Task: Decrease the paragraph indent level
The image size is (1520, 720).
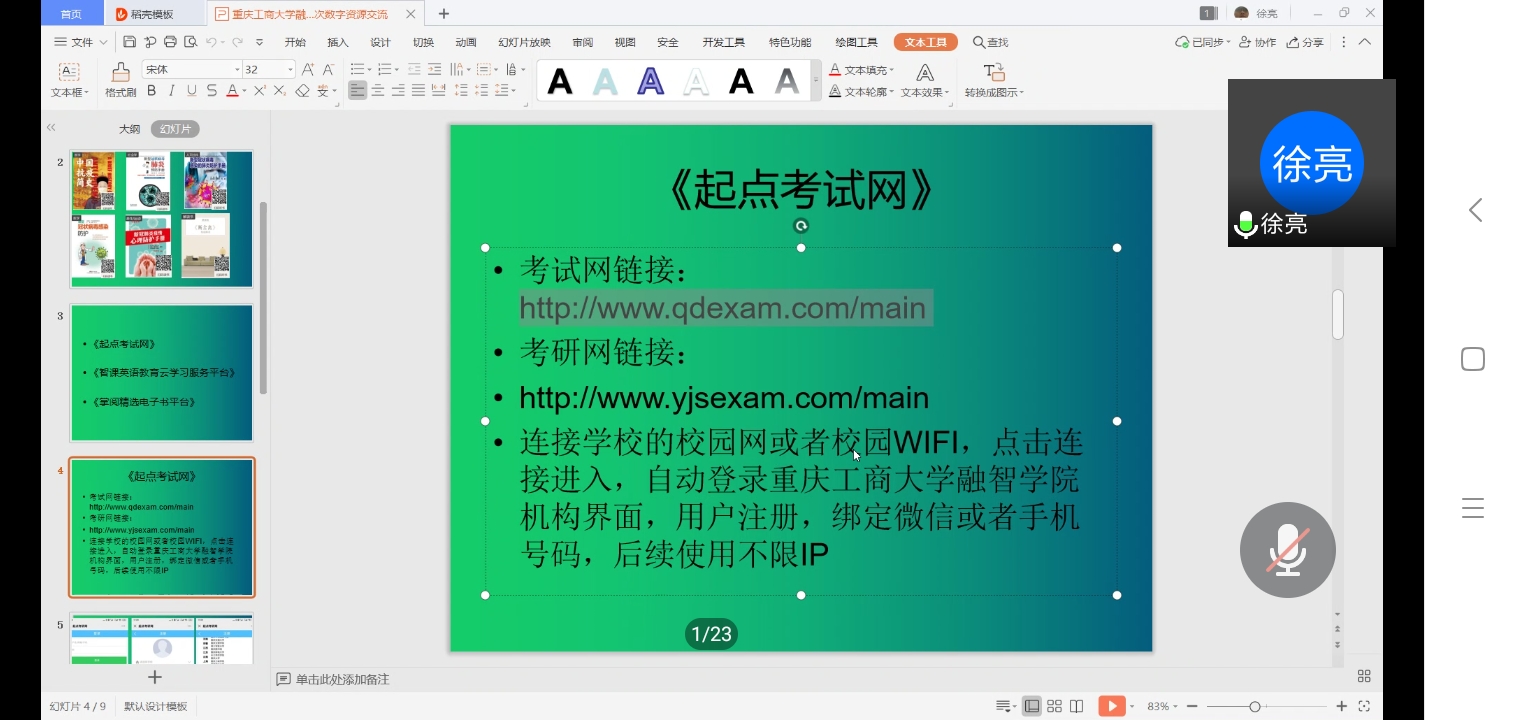Action: 414,69
